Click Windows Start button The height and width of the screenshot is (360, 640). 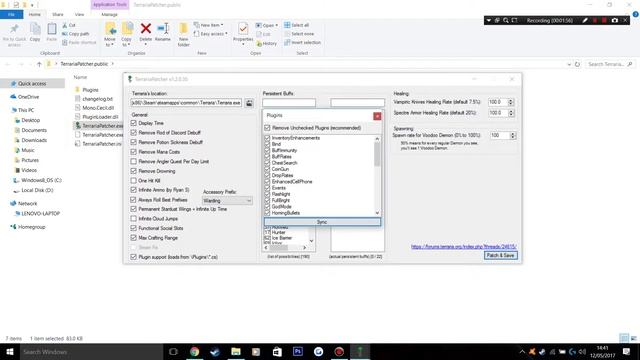tap(9, 351)
